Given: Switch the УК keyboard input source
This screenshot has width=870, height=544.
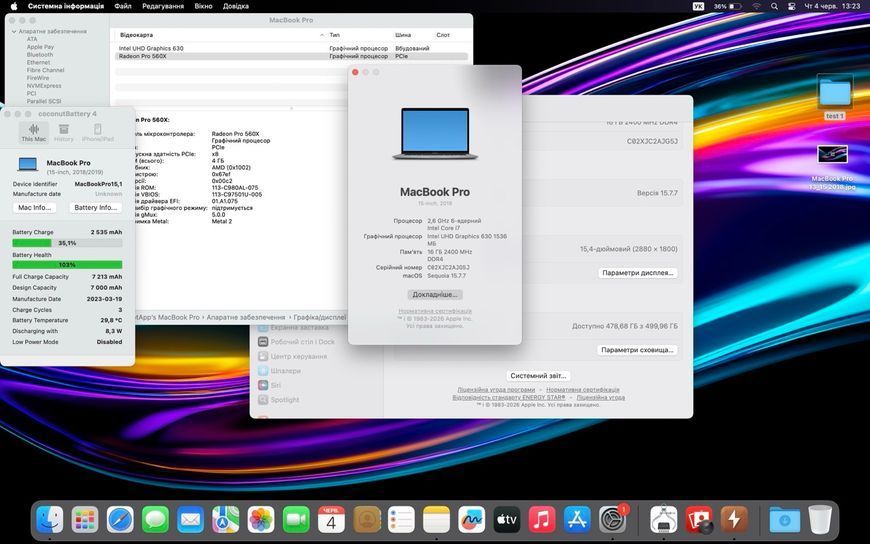Looking at the screenshot, I should [699, 6].
